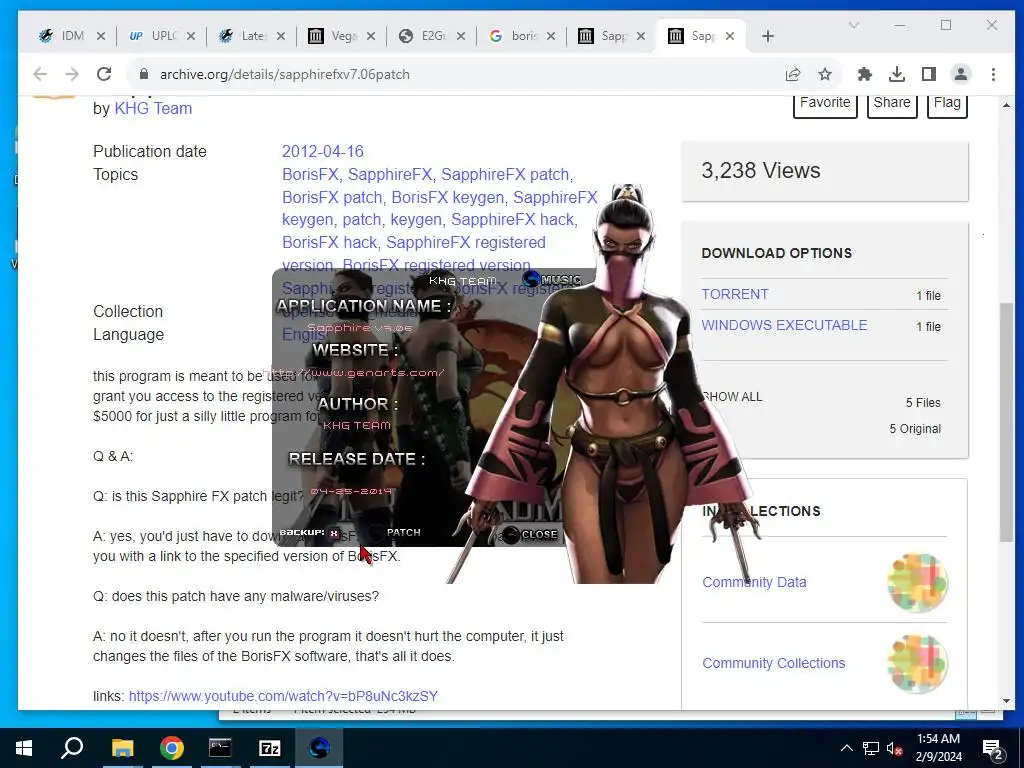The width and height of the screenshot is (1024, 768).
Task: Open the Community Data collection link
Action: [754, 583]
